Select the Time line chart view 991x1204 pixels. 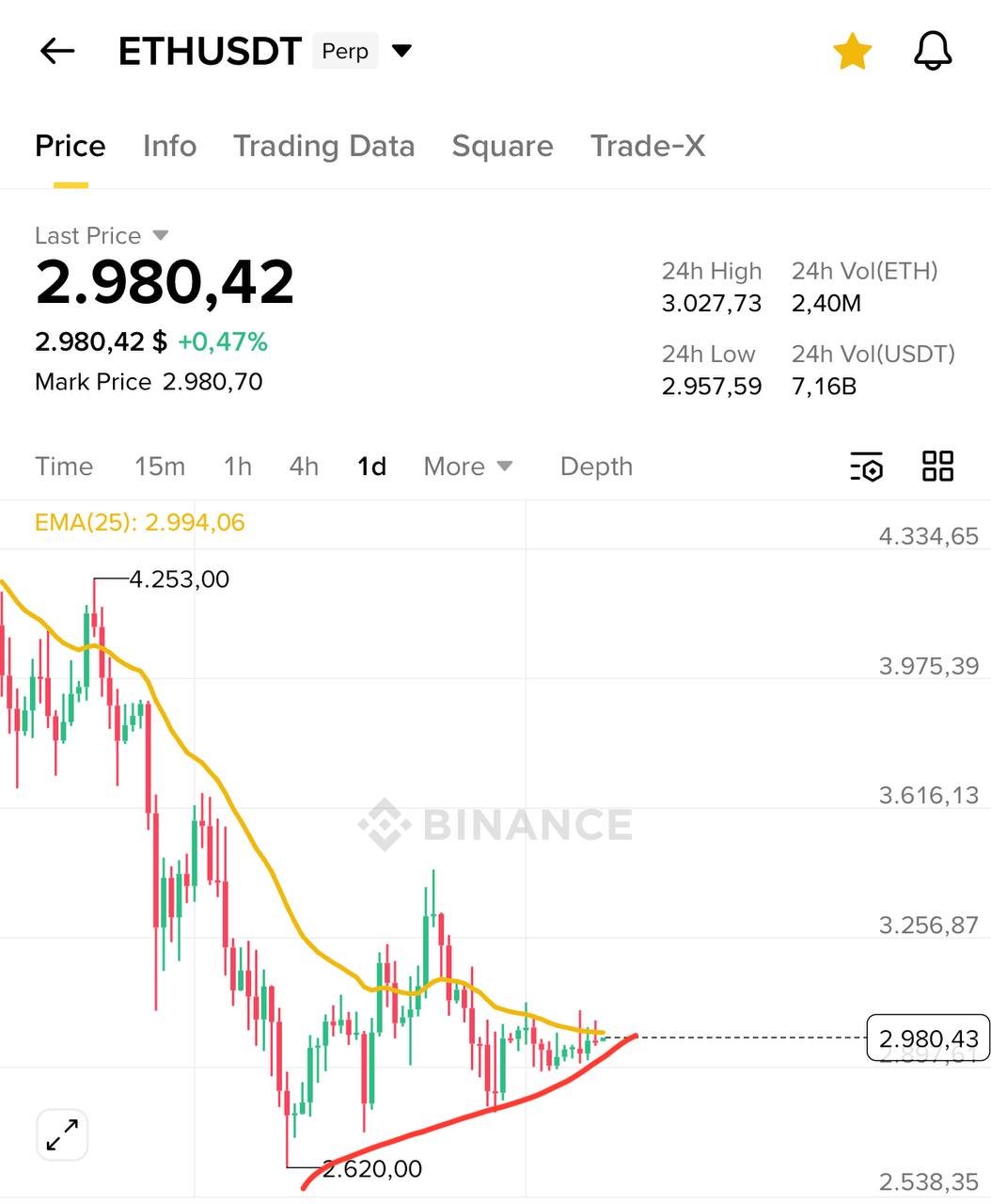coord(64,467)
